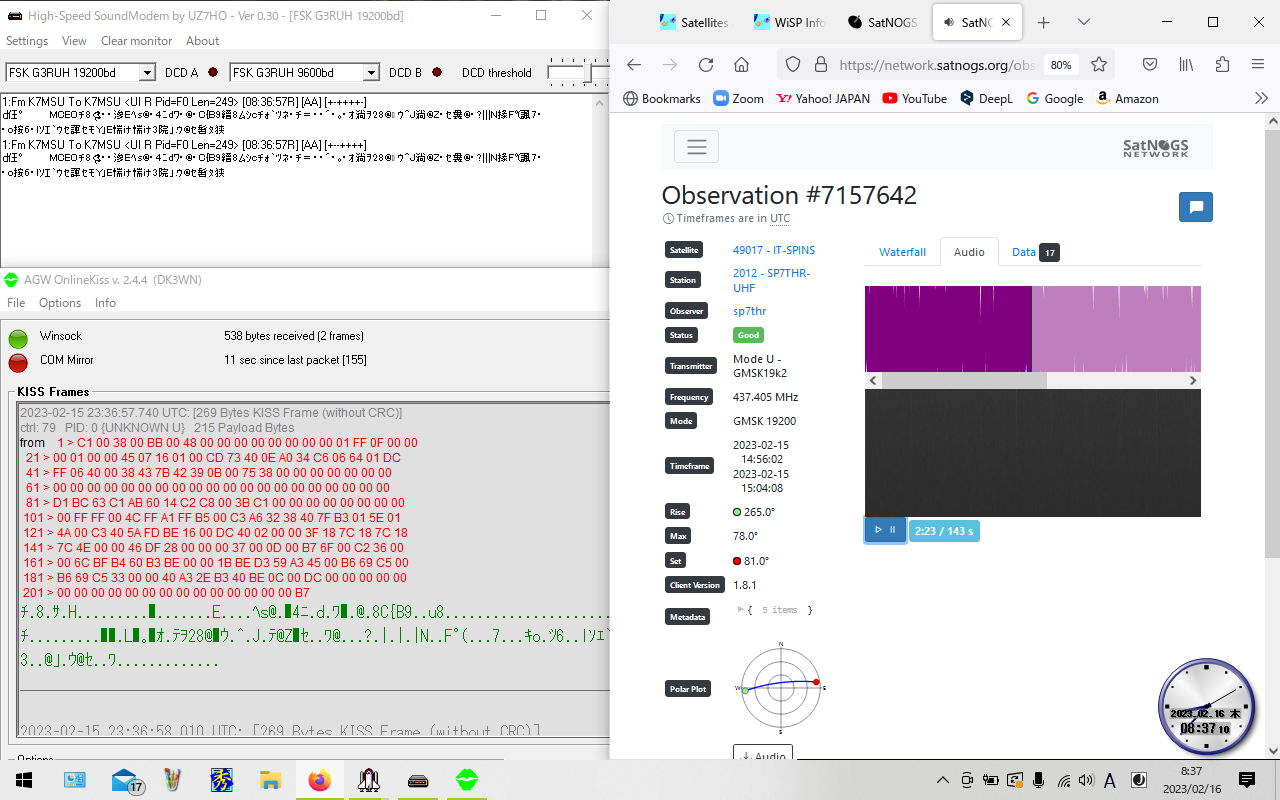The image size is (1280, 800).
Task: Open the Firefox home page
Action: tap(741, 65)
